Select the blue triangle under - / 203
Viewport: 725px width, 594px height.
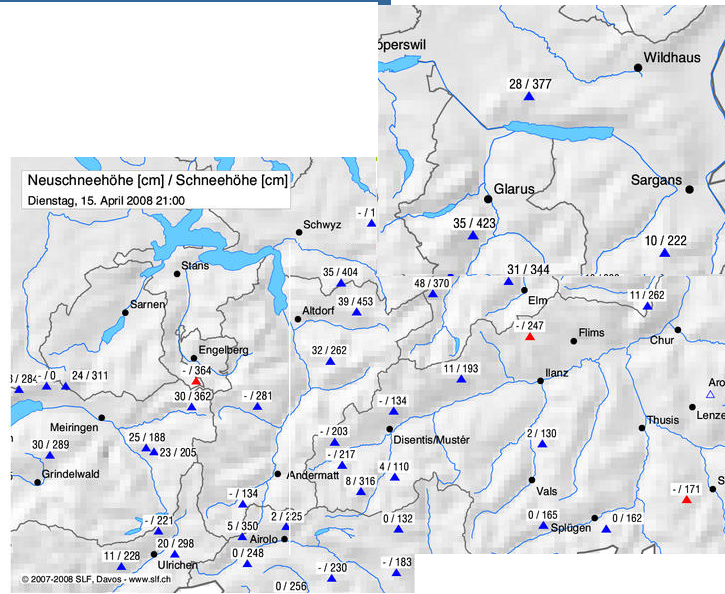tap(335, 442)
